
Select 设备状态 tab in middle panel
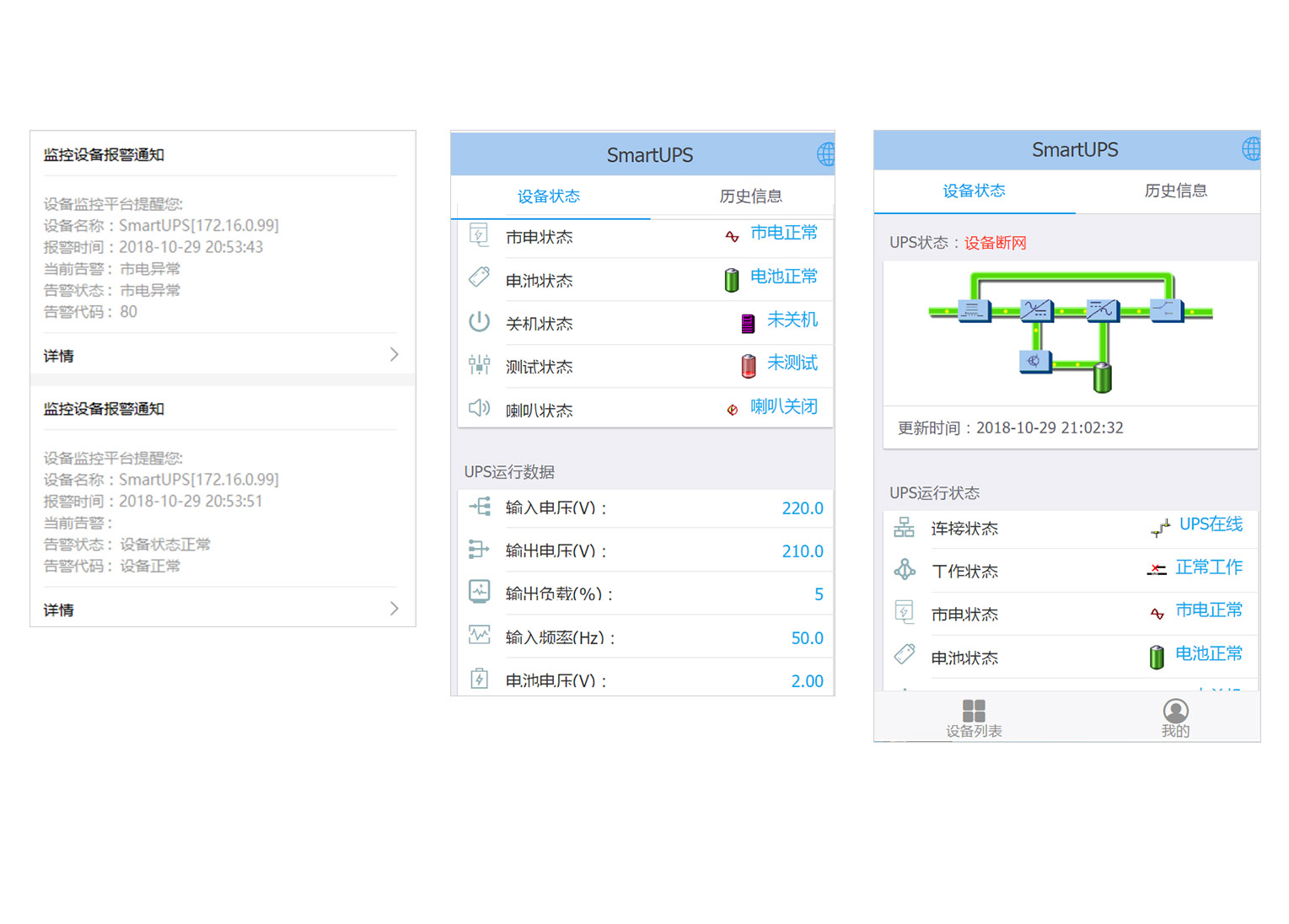pyautogui.click(x=549, y=196)
